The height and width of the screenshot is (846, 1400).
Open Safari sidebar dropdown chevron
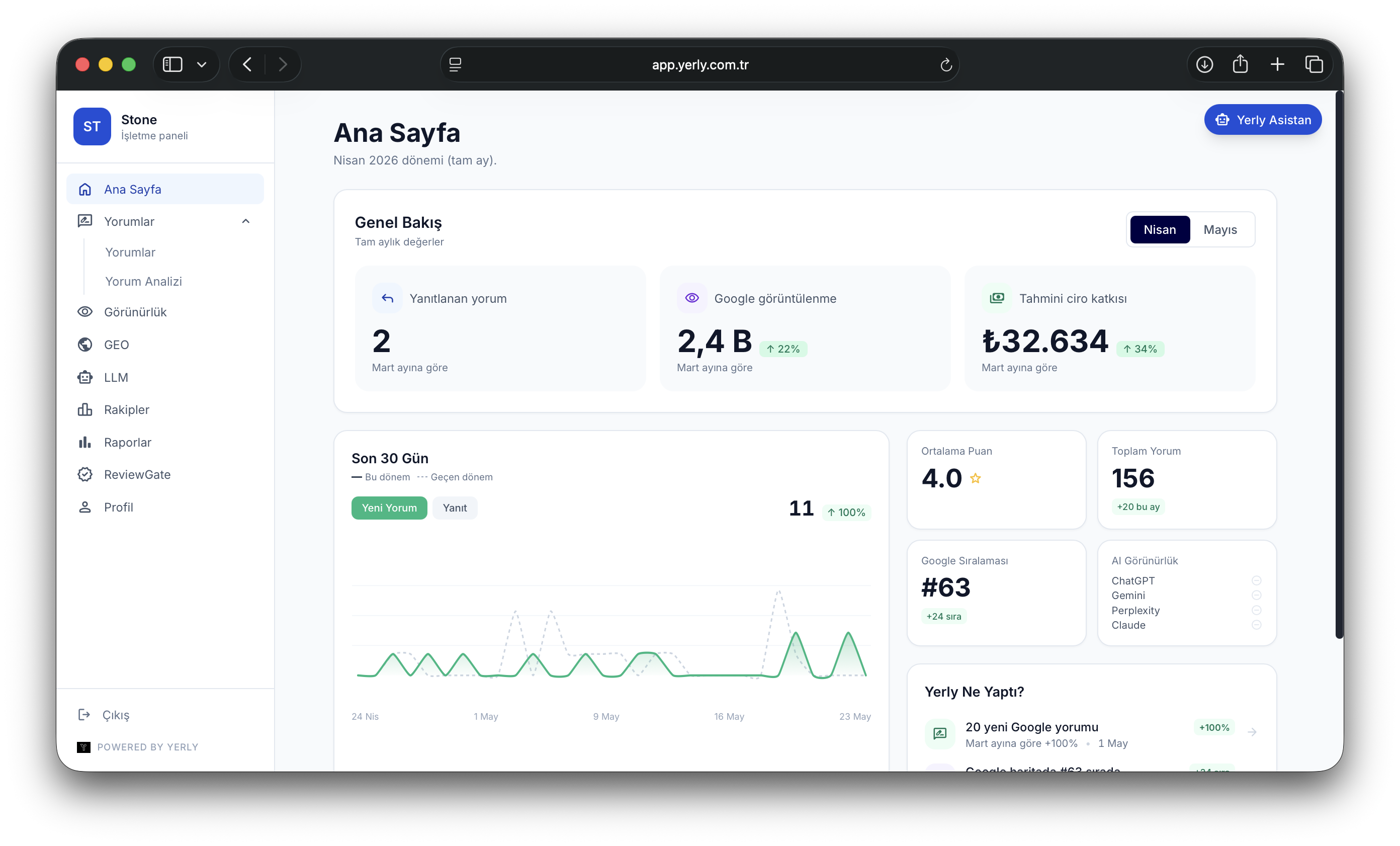[201, 64]
